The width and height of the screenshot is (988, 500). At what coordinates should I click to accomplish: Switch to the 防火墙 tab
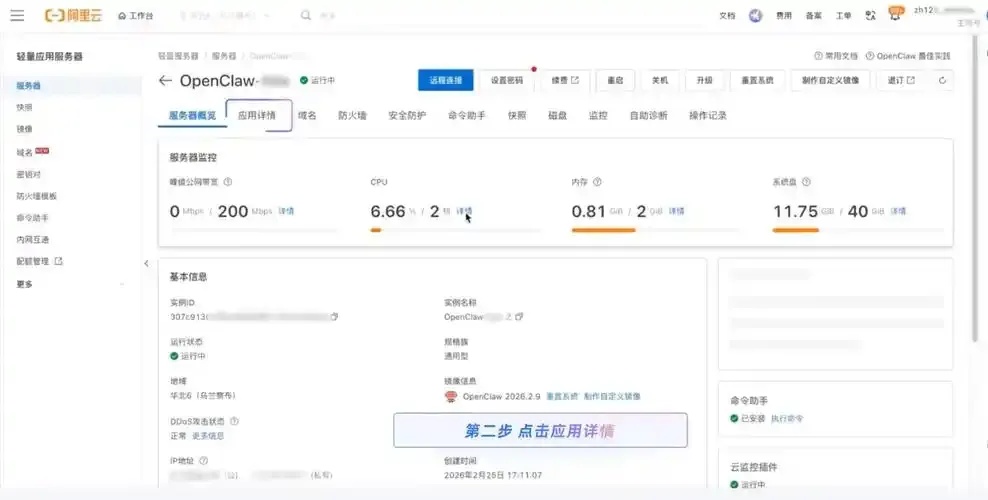pos(352,115)
